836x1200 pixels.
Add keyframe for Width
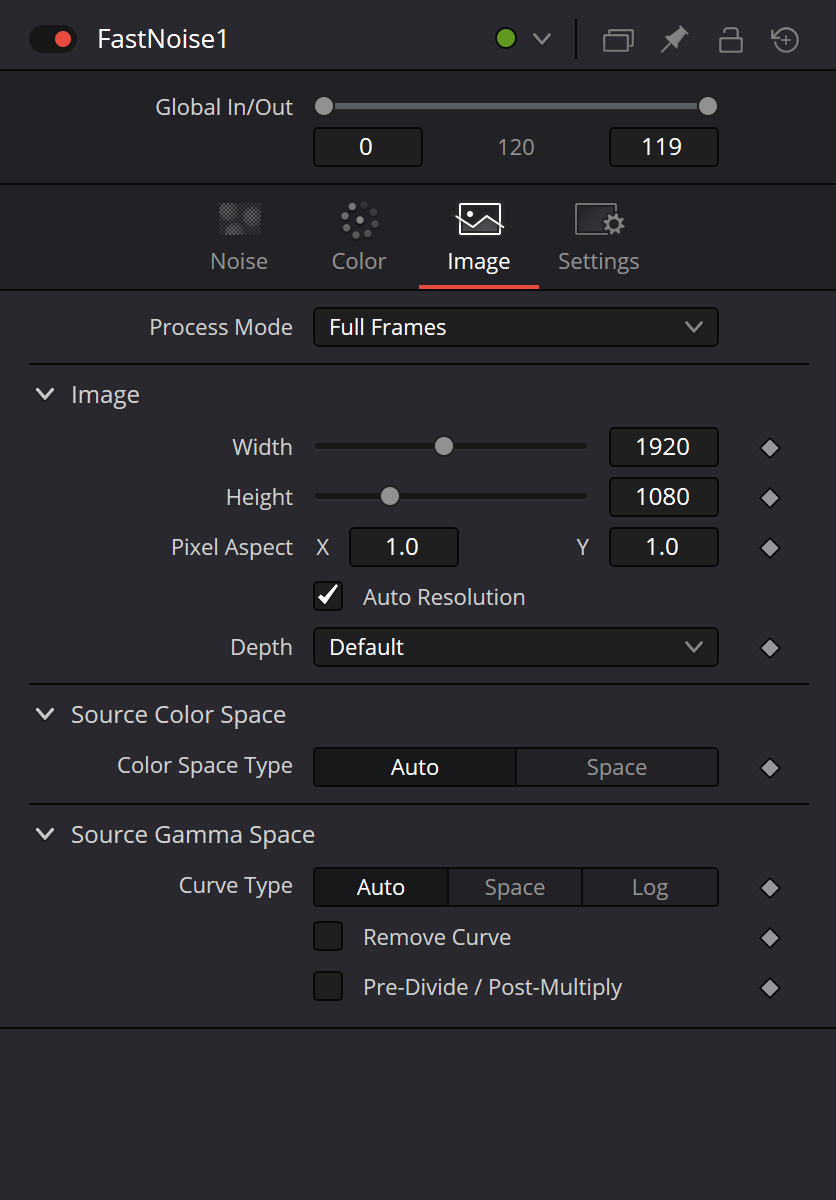769,448
